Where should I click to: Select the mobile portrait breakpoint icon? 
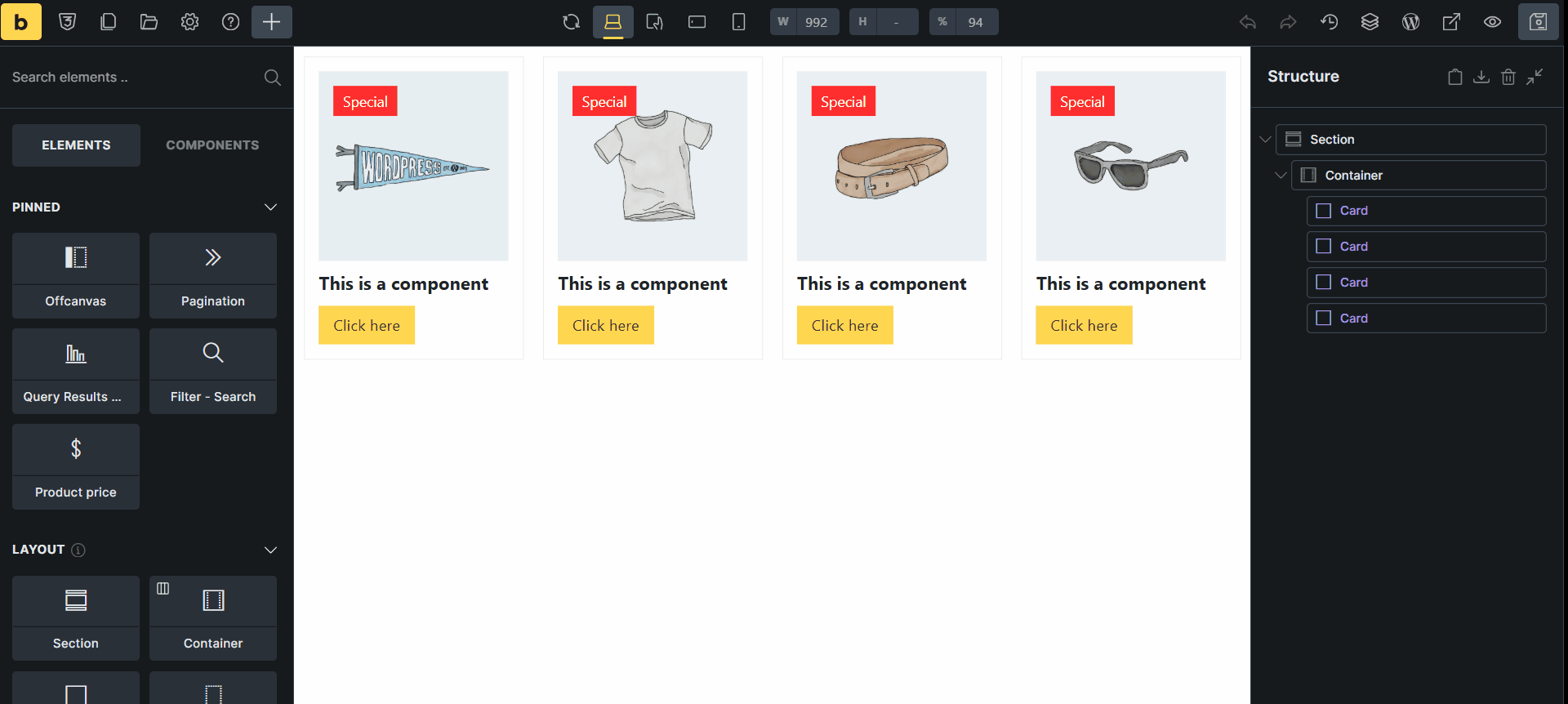pyautogui.click(x=738, y=22)
